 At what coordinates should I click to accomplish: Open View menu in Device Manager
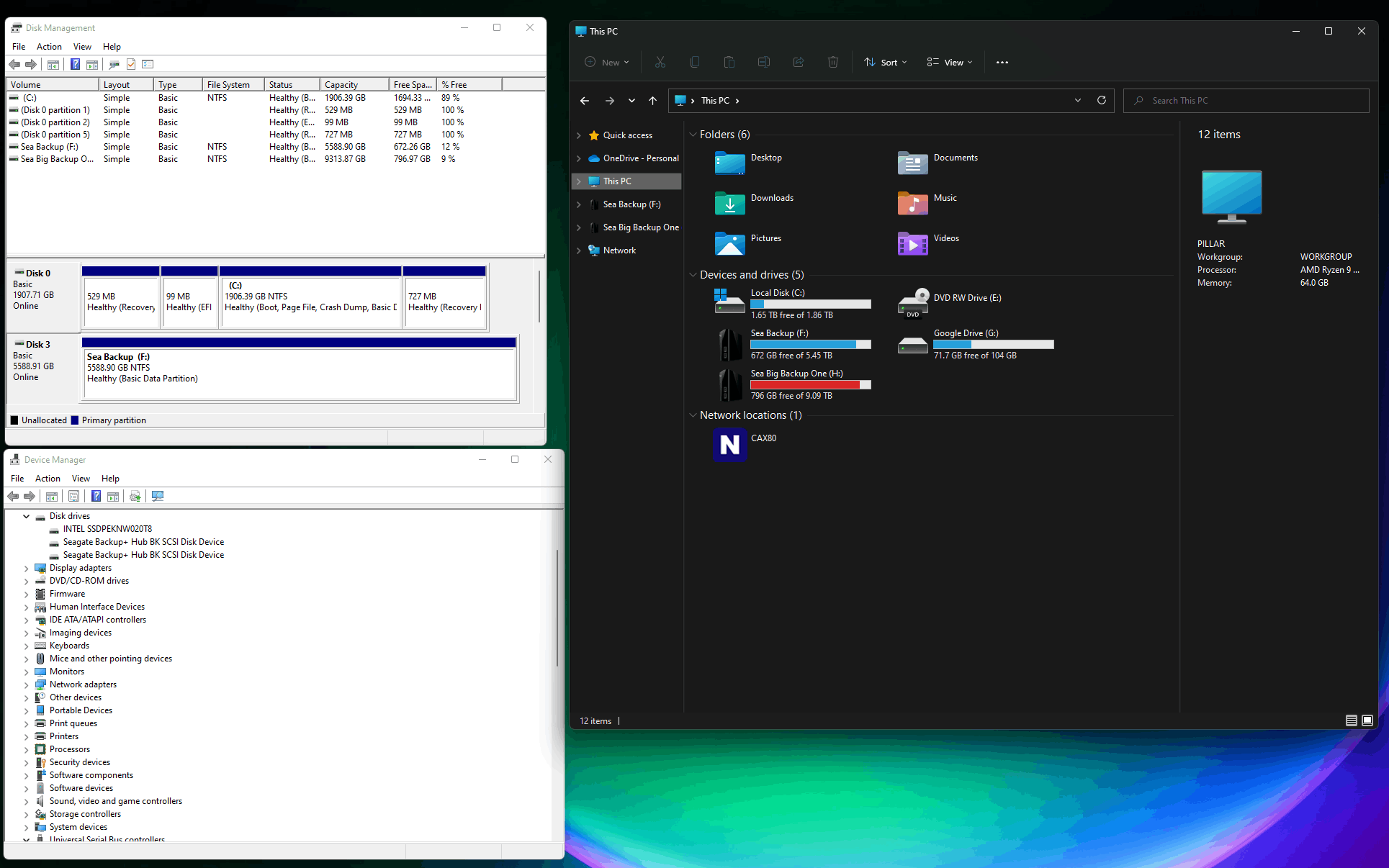81,479
